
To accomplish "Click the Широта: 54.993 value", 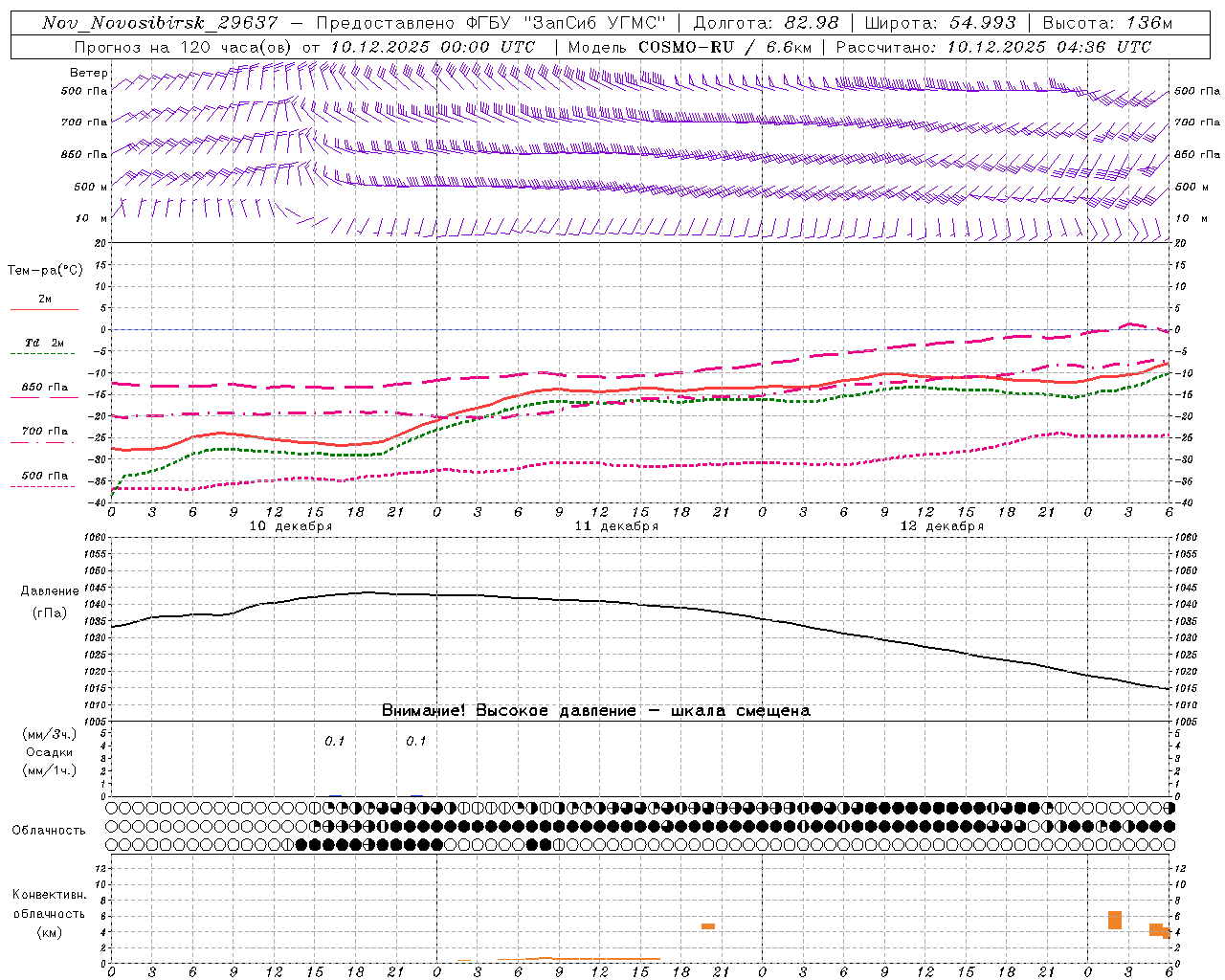I will pyautogui.click(x=940, y=23).
